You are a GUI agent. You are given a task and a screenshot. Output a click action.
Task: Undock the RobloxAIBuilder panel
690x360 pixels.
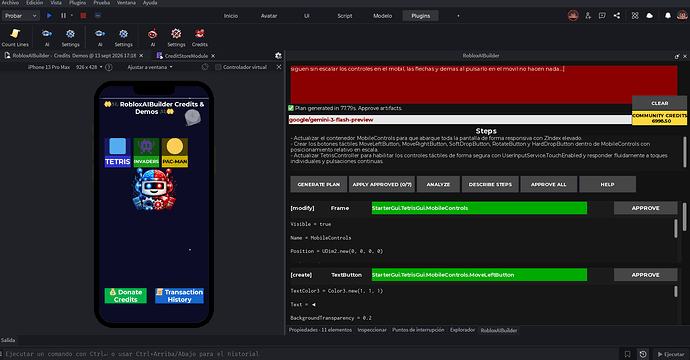point(677,56)
